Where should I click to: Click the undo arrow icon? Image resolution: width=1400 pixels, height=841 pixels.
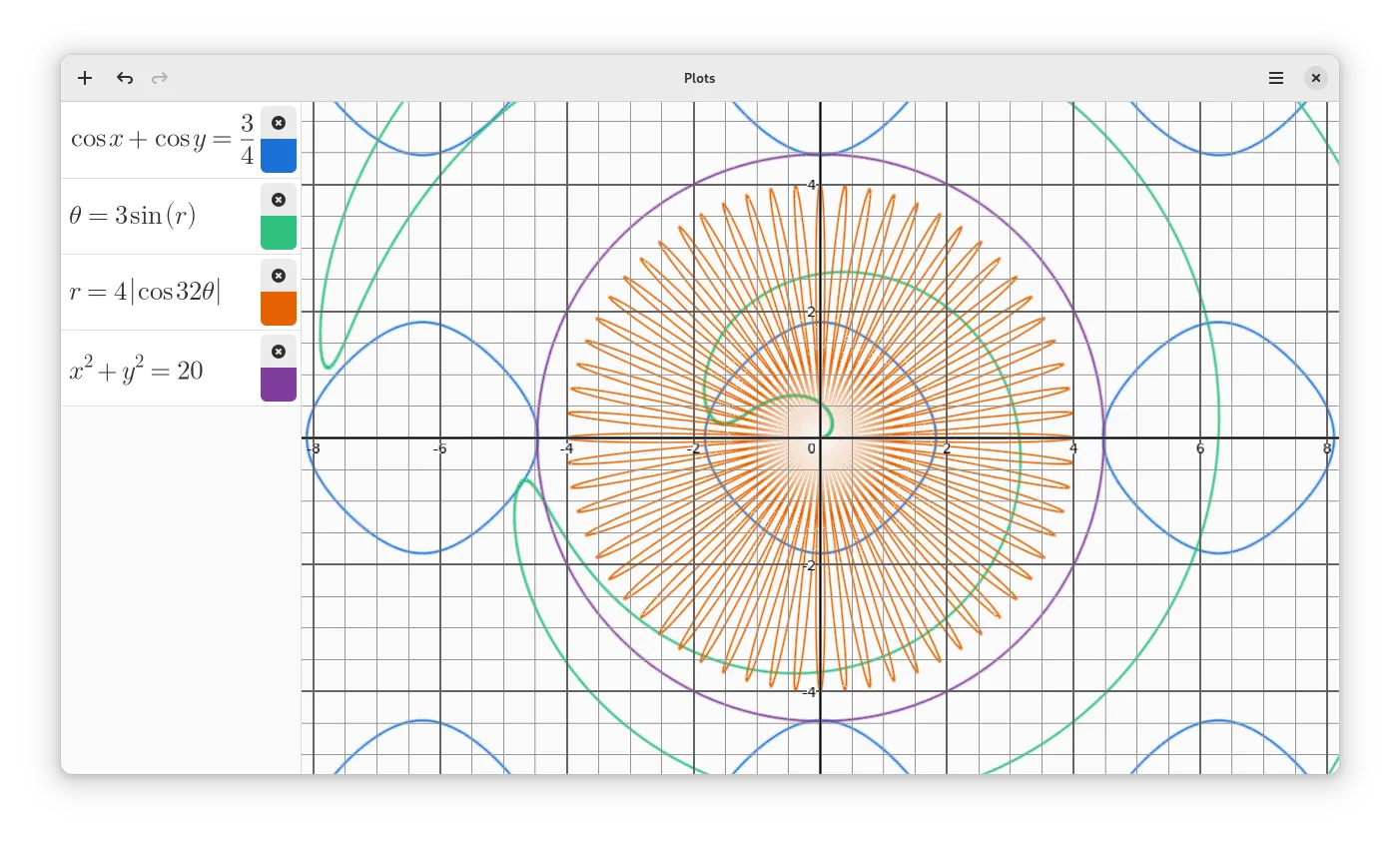(x=125, y=78)
